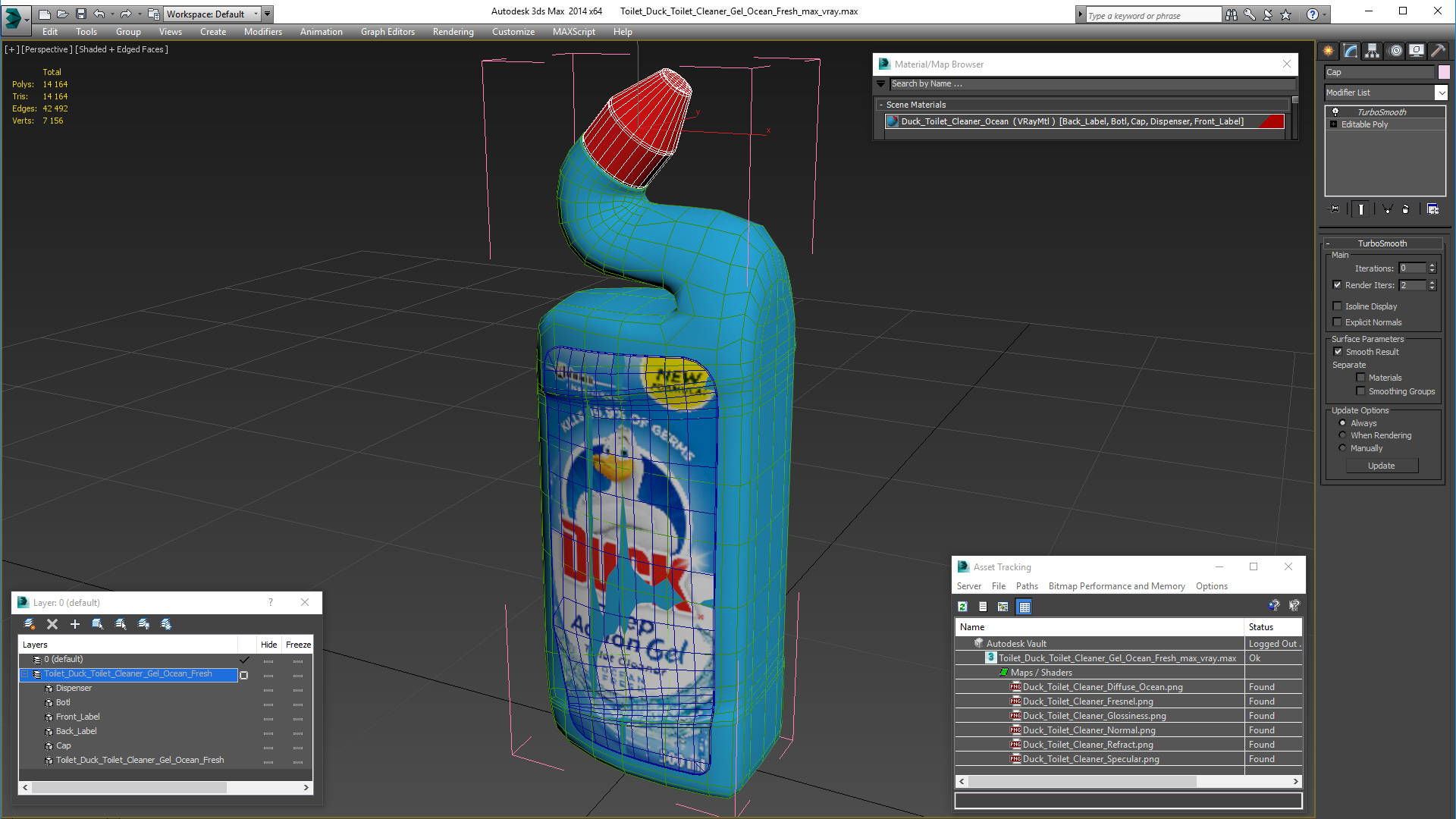Click the Hide column header in Layer dialog
Viewport: 1456px width, 819px height.
pos(268,645)
